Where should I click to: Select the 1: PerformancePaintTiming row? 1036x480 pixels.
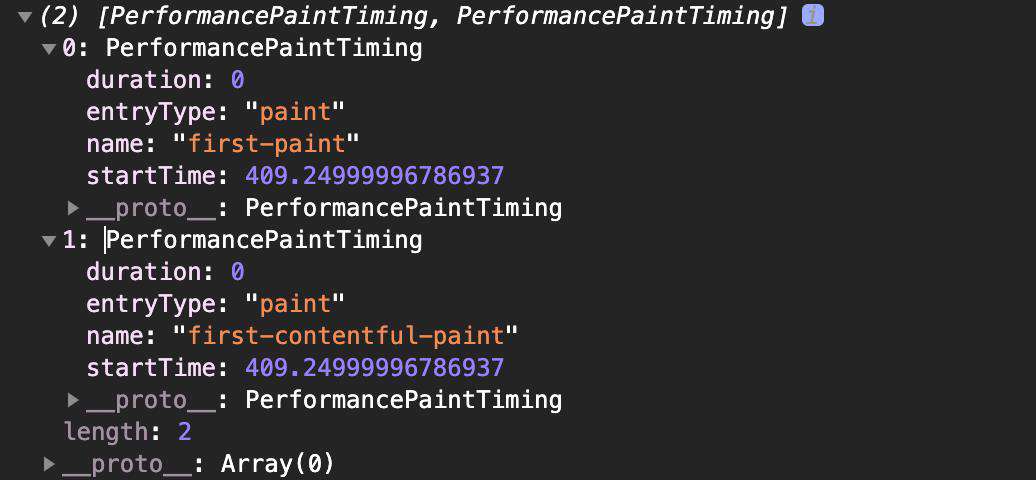click(242, 240)
